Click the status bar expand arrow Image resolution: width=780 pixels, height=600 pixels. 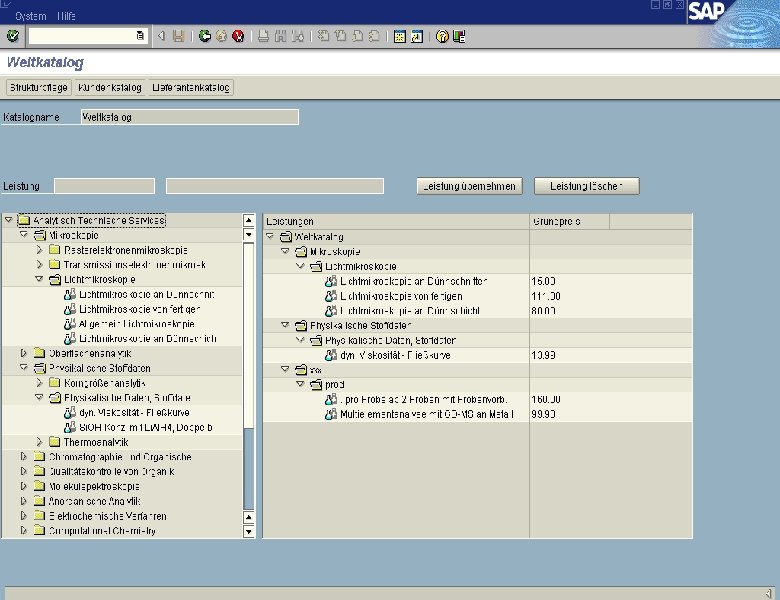[x=769, y=593]
